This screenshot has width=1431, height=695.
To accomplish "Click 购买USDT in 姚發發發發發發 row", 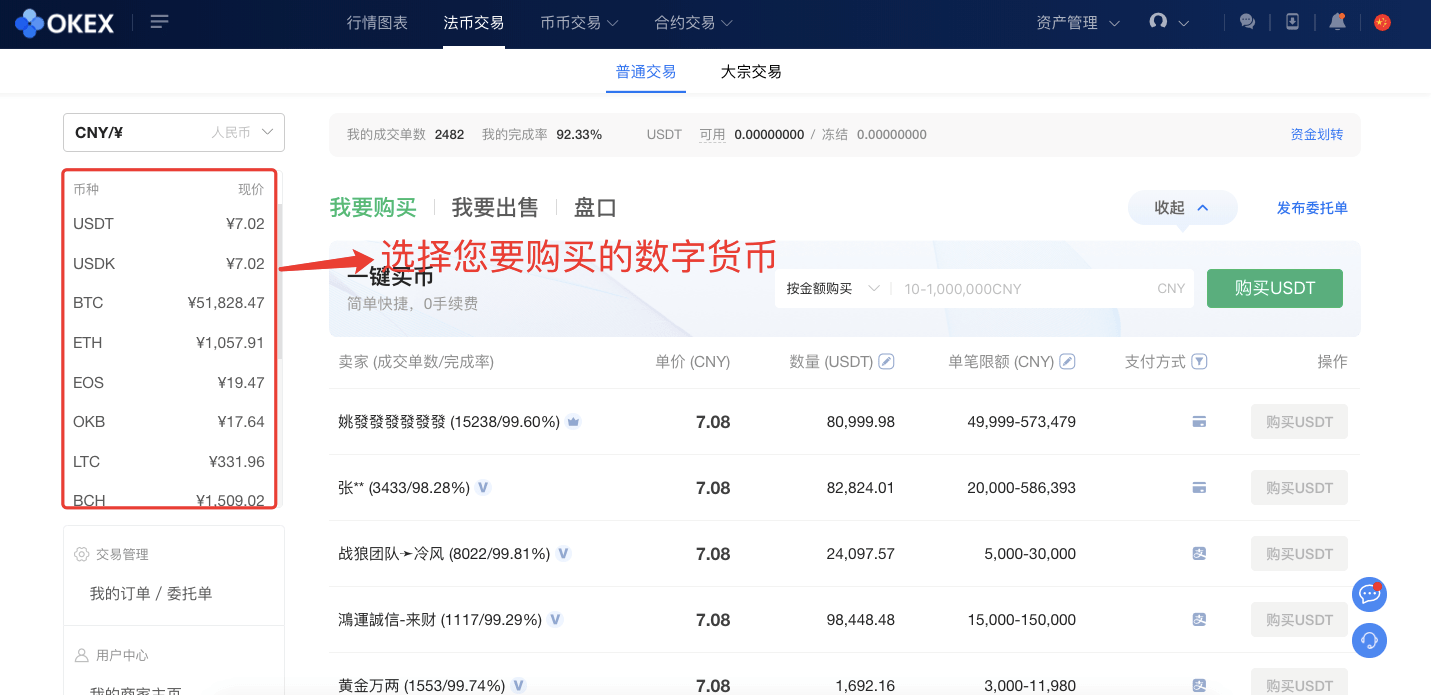I will pyautogui.click(x=1299, y=422).
